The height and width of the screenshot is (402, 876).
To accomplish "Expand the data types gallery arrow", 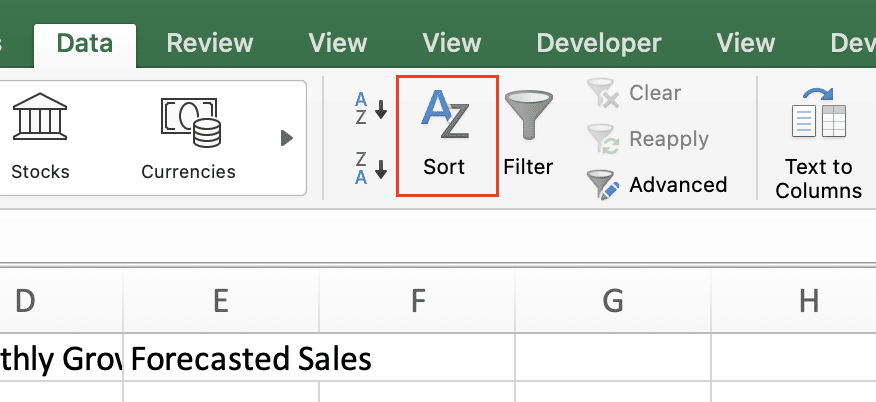I will click(x=287, y=138).
